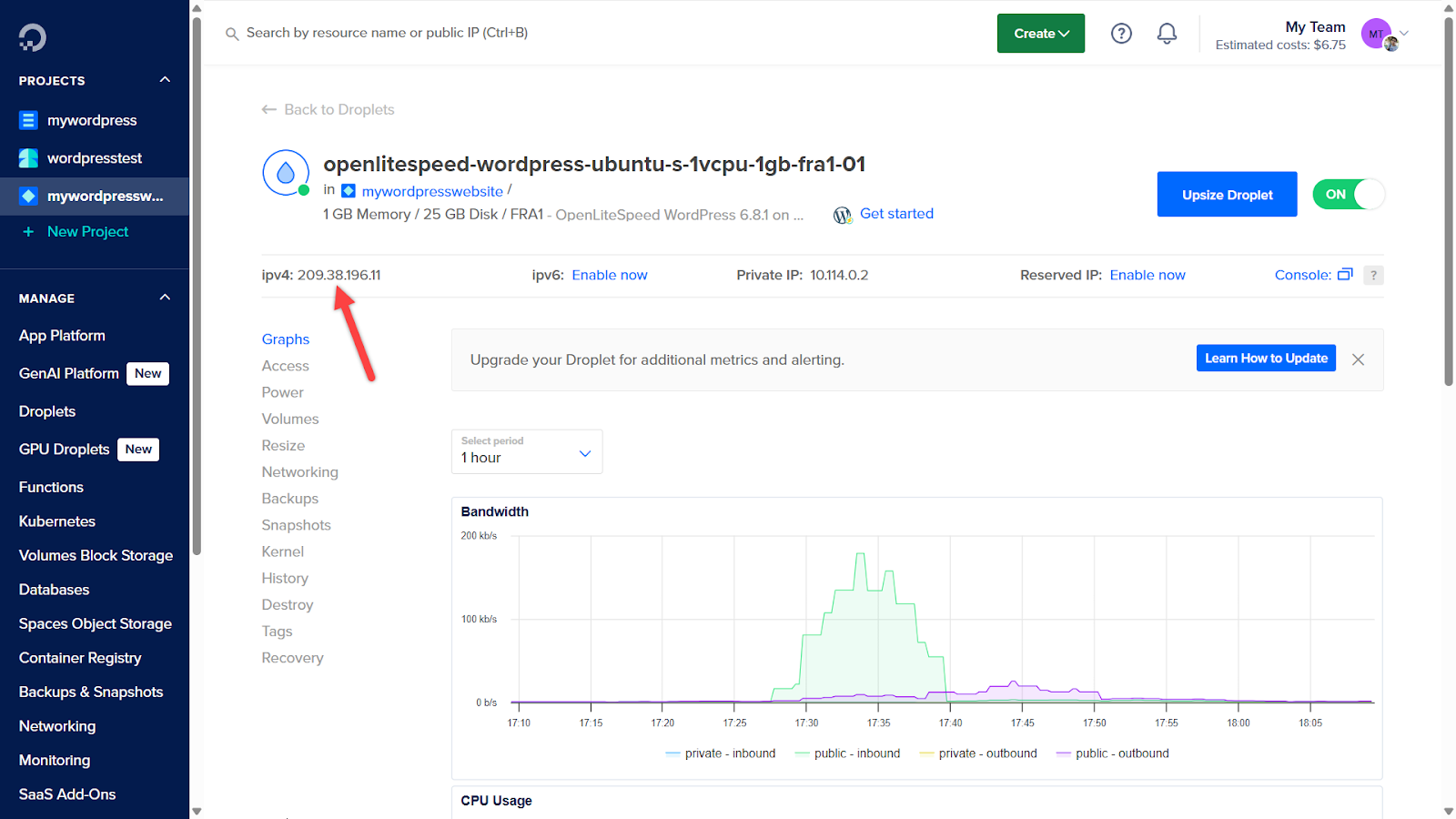Open the Select period dropdown

tap(527, 451)
